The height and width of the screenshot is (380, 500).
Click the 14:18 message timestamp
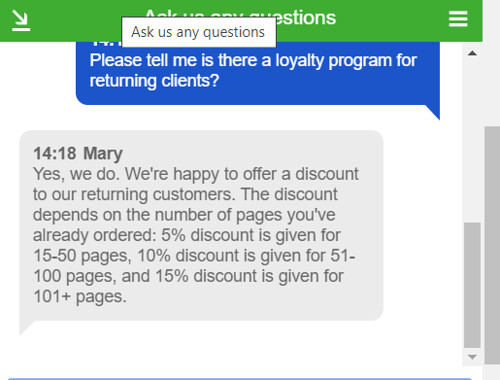pos(55,154)
